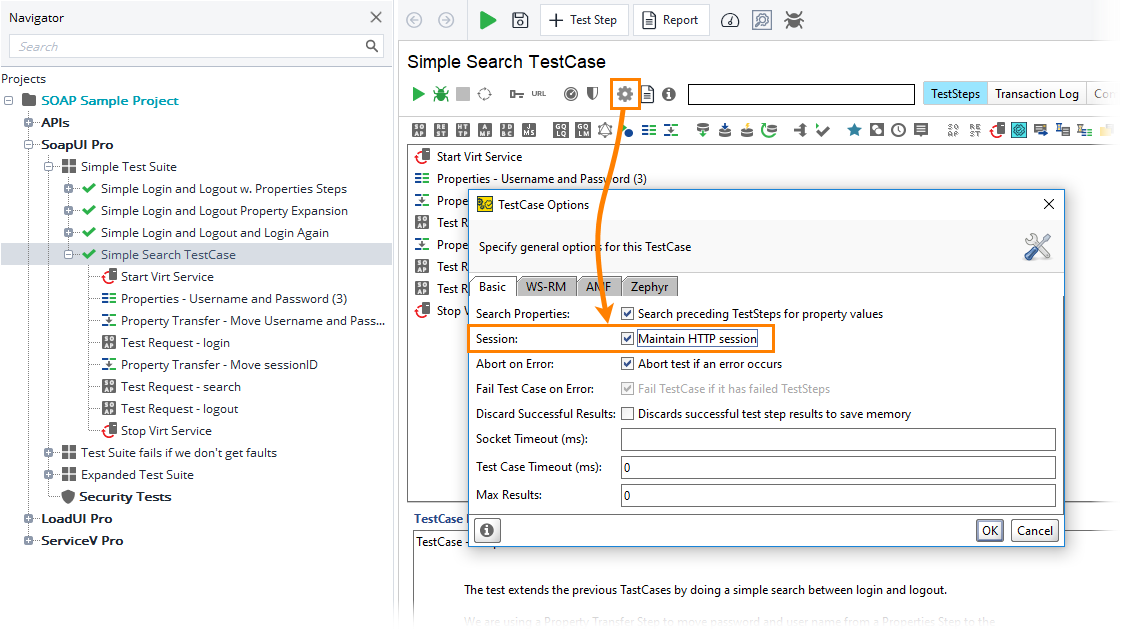Add a Delay step clock icon
The image size is (1121, 630).
[899, 130]
